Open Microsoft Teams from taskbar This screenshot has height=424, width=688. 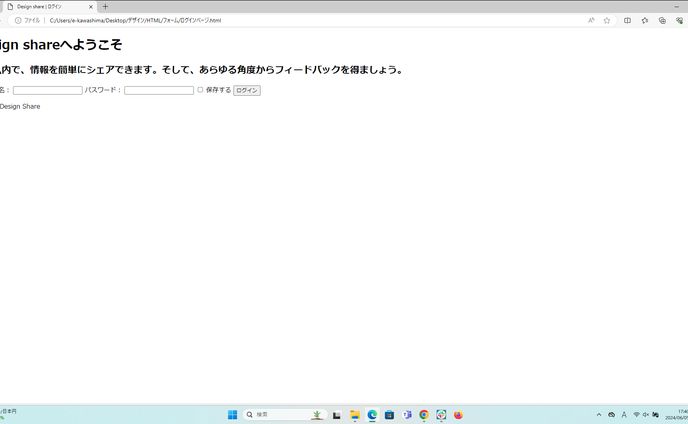[x=407, y=415]
